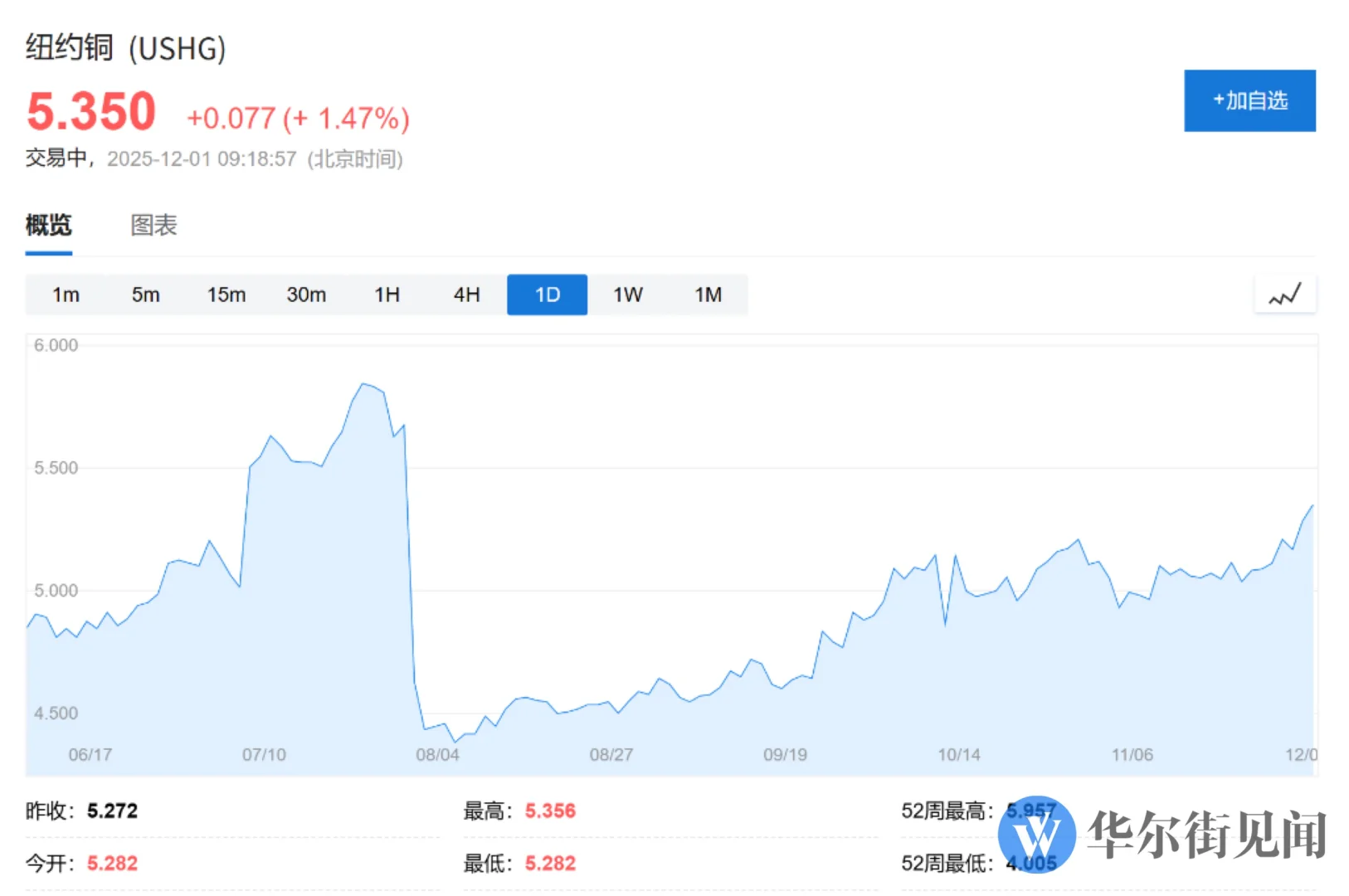The height and width of the screenshot is (896, 1349).
Task: Select the 30m timeframe
Action: click(x=306, y=295)
